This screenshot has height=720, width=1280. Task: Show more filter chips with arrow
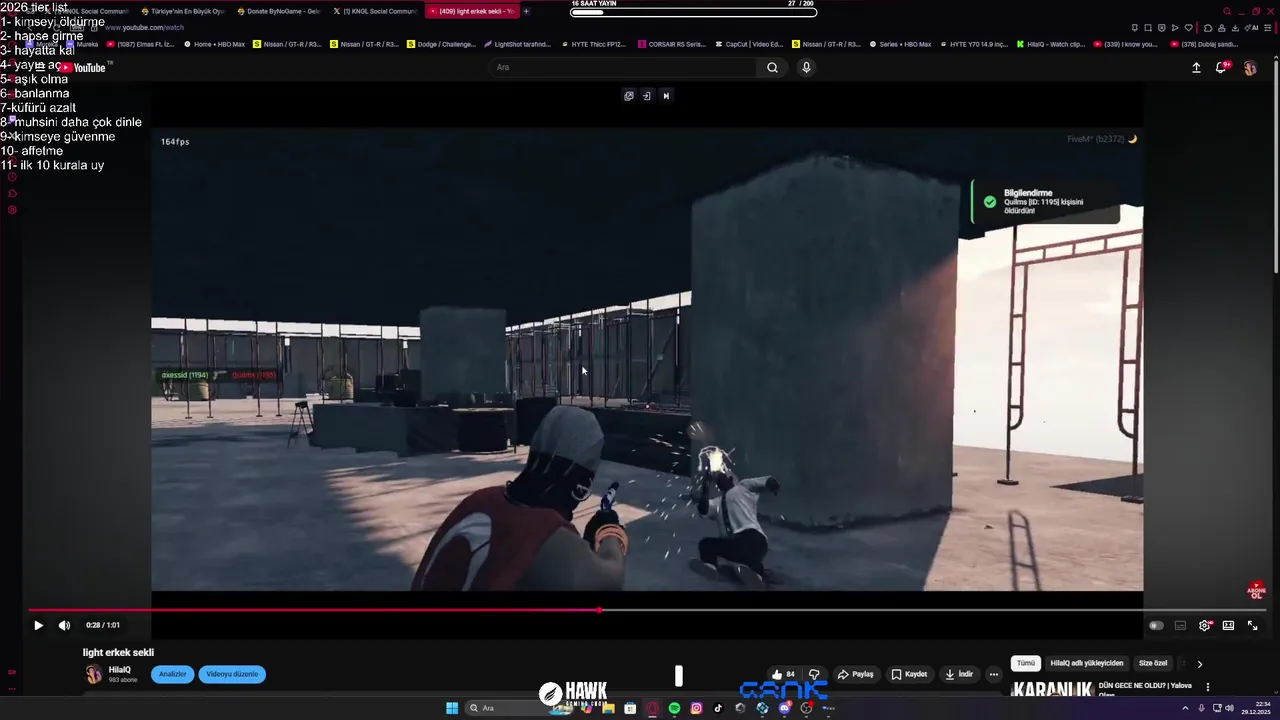[x=1200, y=664]
